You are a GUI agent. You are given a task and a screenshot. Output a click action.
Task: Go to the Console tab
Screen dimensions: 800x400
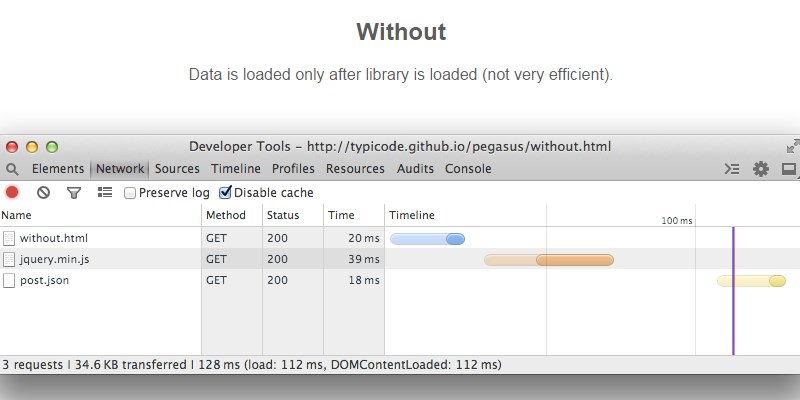click(x=468, y=169)
